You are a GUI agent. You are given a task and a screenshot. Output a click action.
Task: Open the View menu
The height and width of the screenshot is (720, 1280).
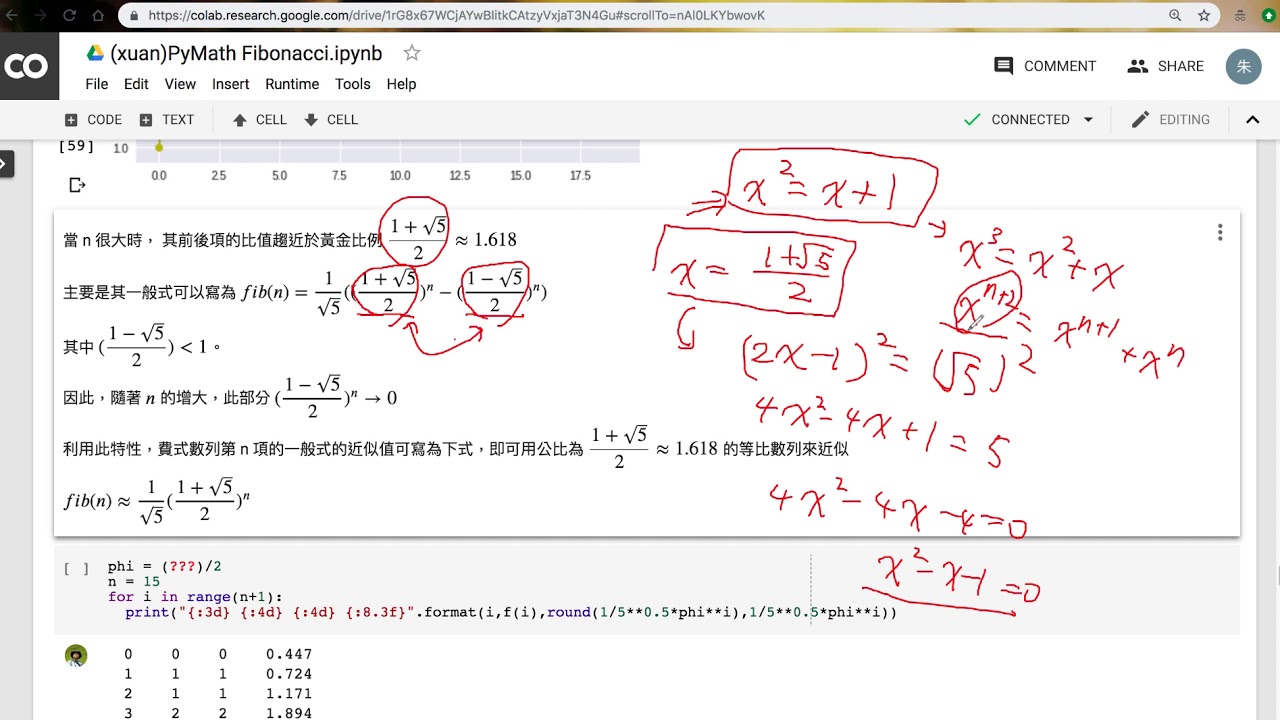(180, 84)
